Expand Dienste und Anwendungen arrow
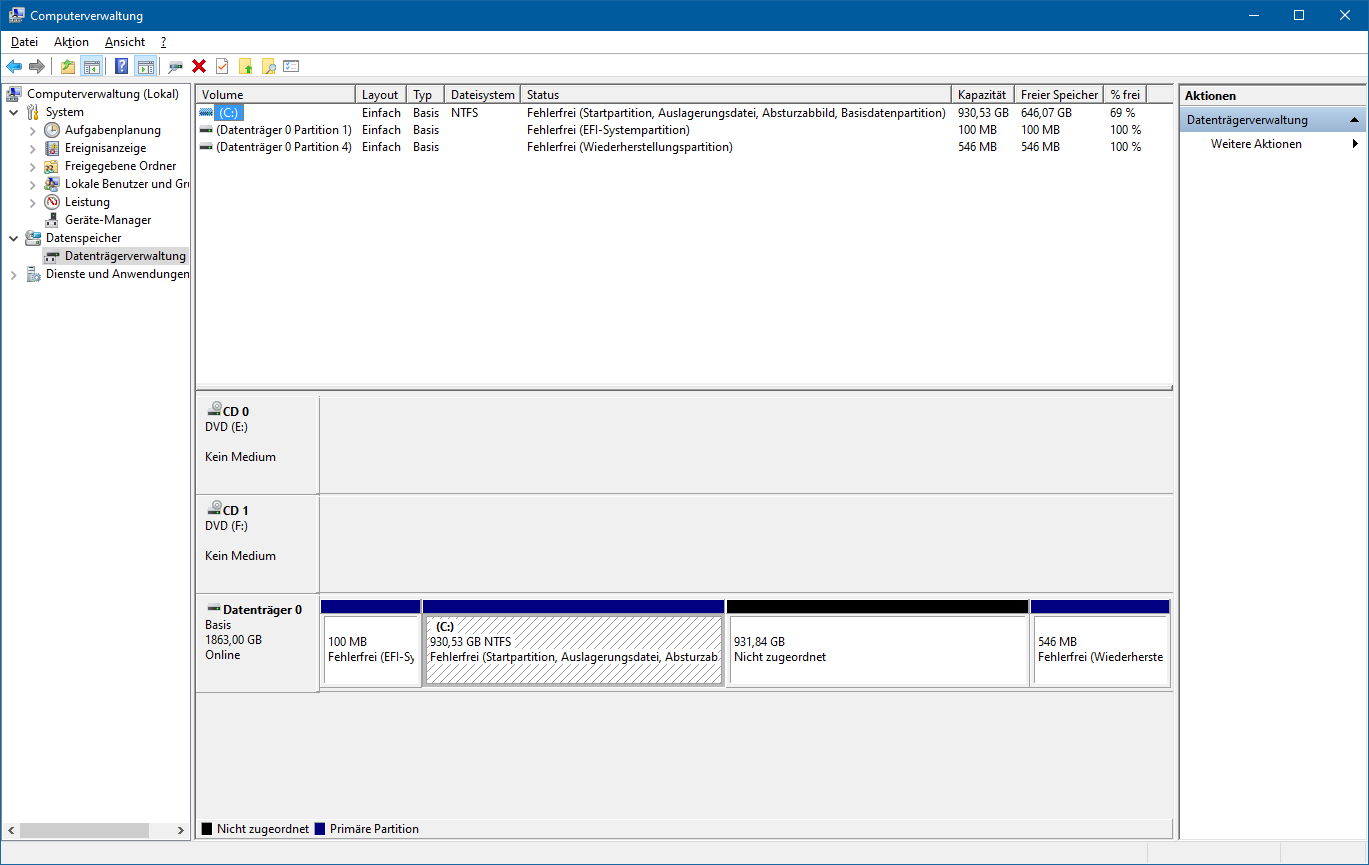 click(14, 274)
